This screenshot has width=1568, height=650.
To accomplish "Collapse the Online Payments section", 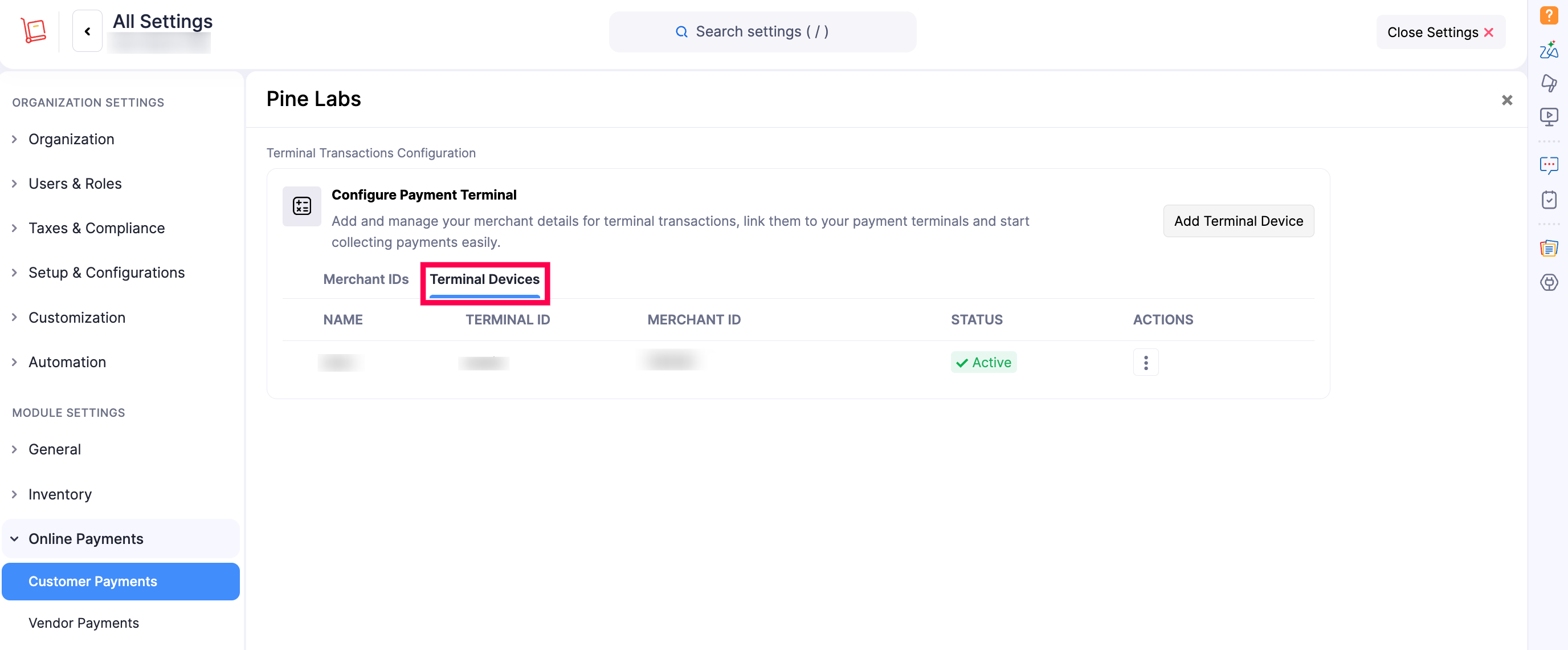I will (x=121, y=539).
